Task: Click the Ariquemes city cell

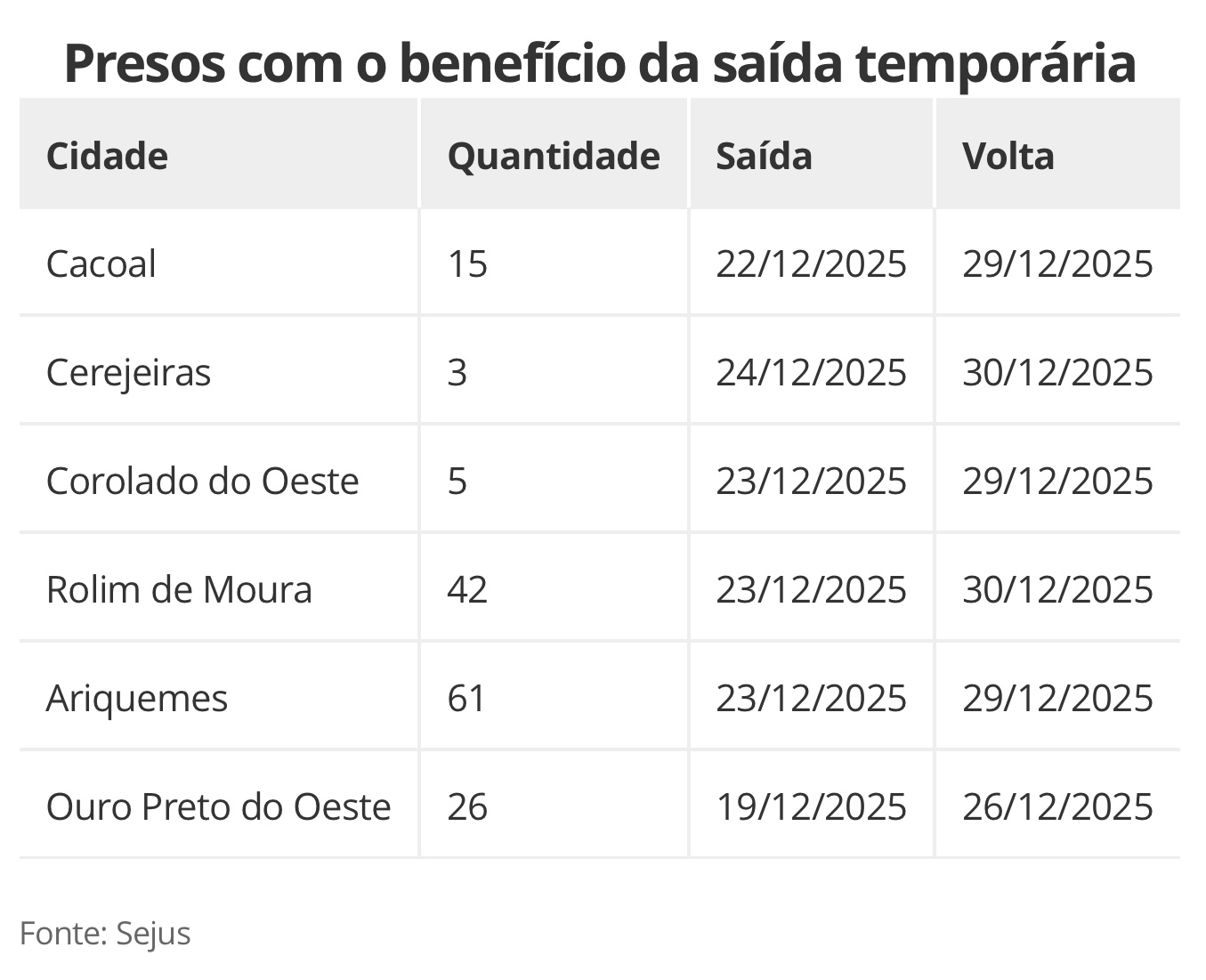Action: click(x=137, y=699)
